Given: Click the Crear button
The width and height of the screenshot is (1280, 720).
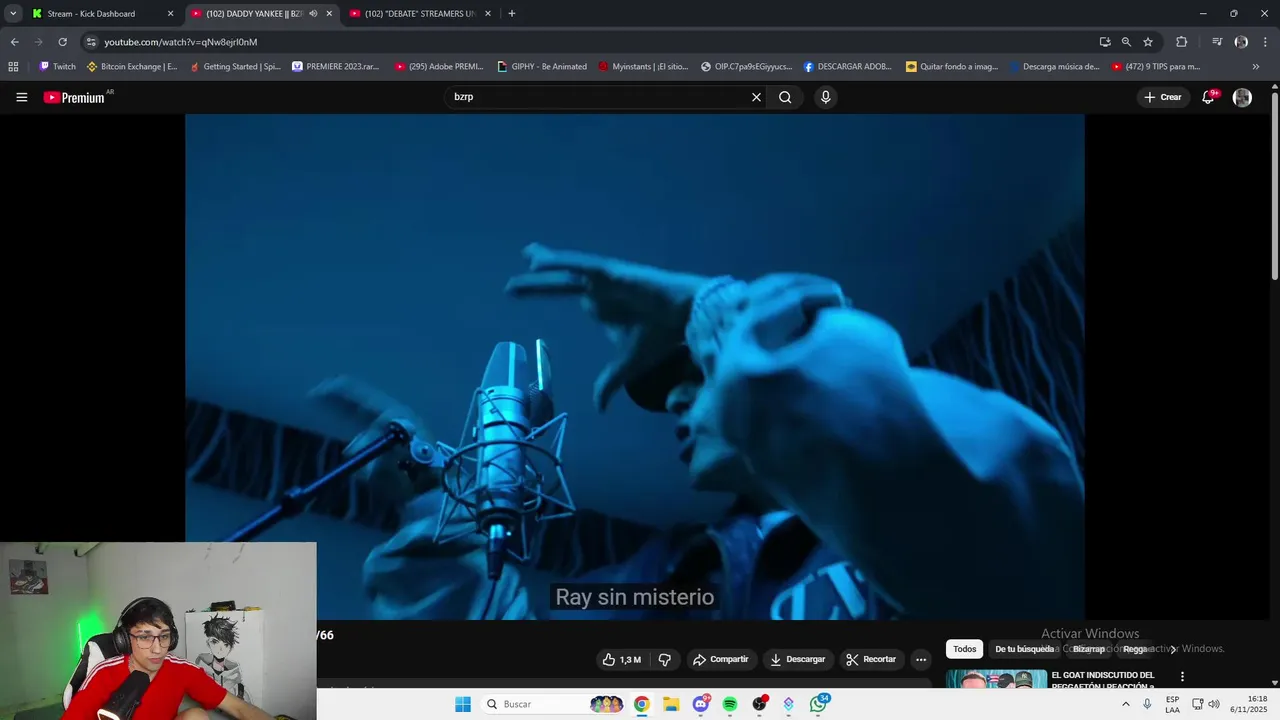Looking at the screenshot, I should 1163,97.
